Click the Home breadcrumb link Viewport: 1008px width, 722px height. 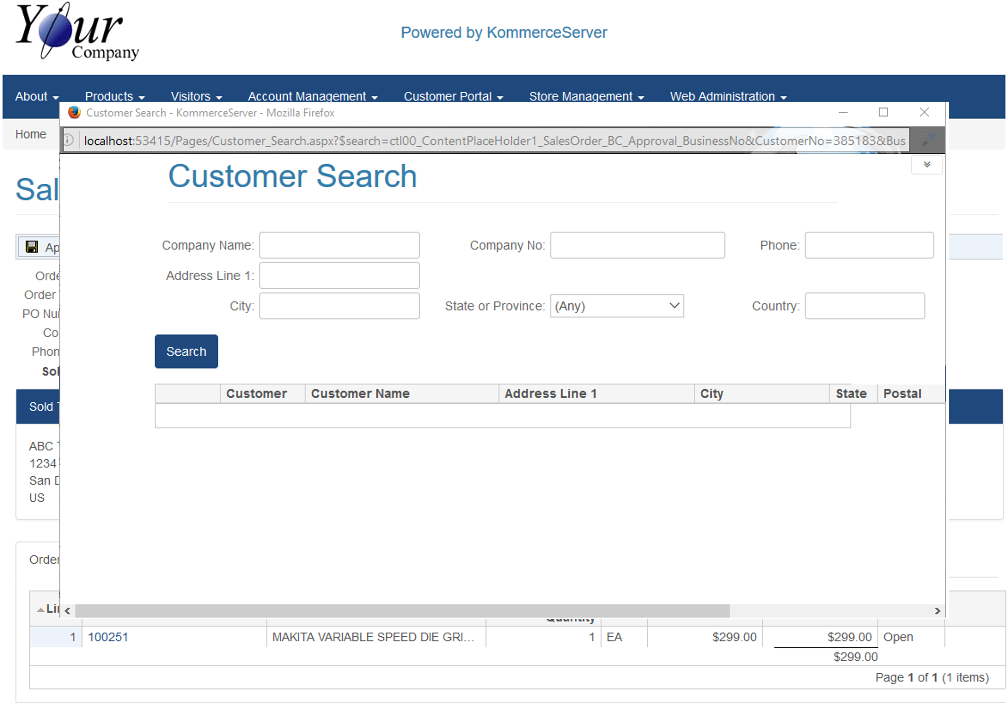point(31,134)
